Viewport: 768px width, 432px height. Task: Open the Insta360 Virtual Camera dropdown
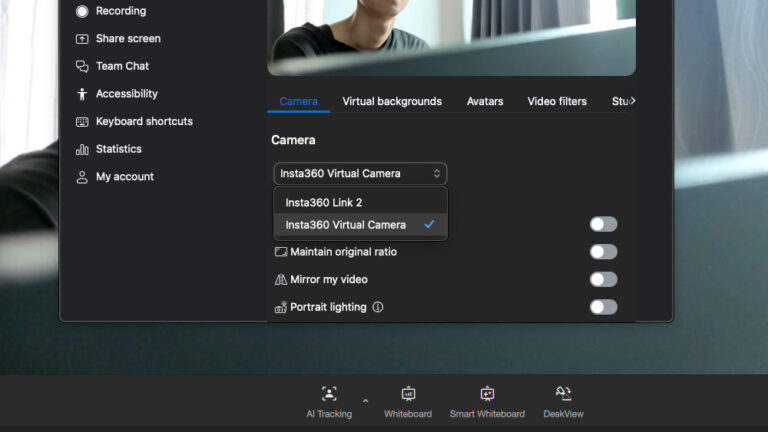360,174
